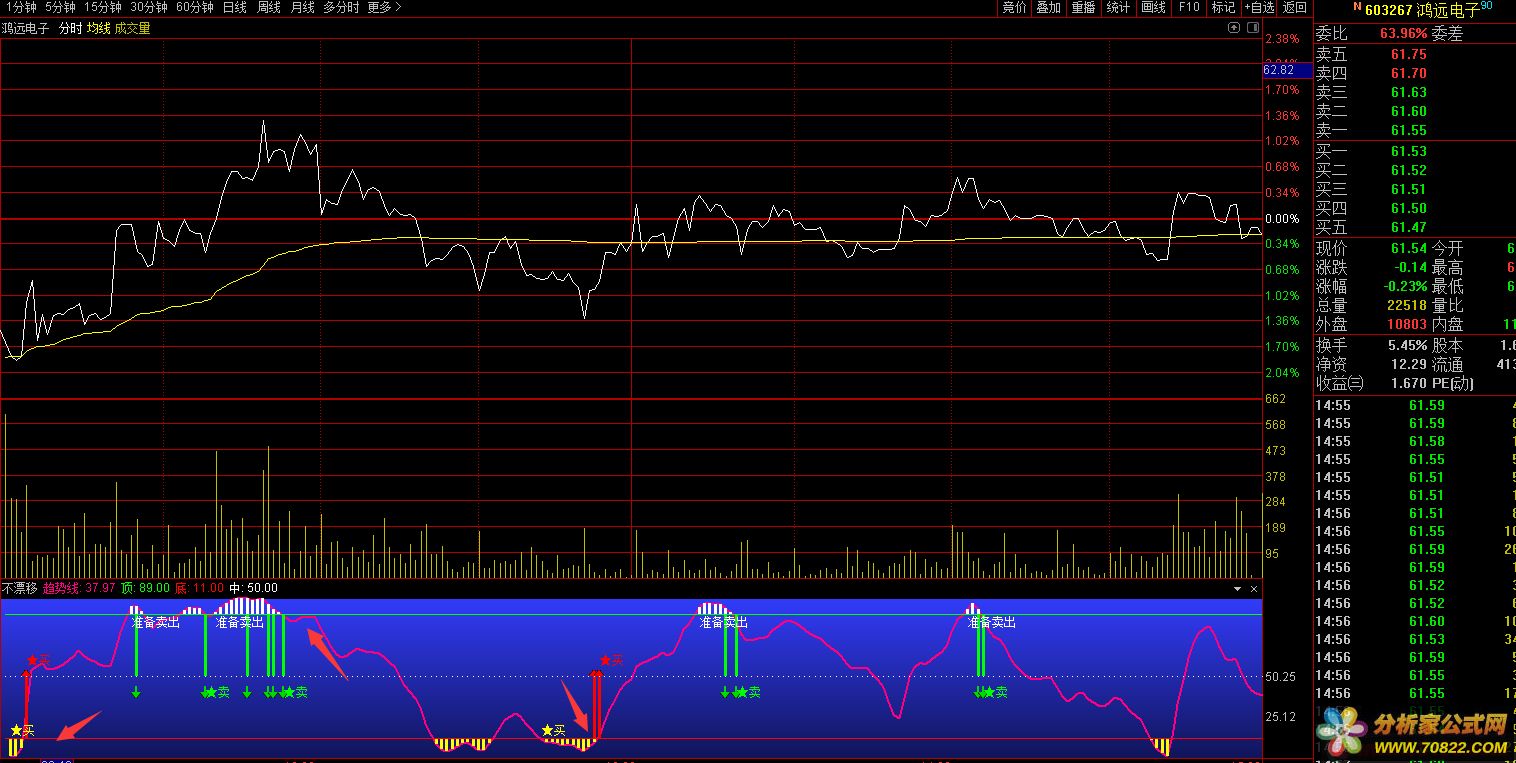Click the red N badge beside stock code
This screenshot has height=763, width=1516.
[x=1357, y=7]
